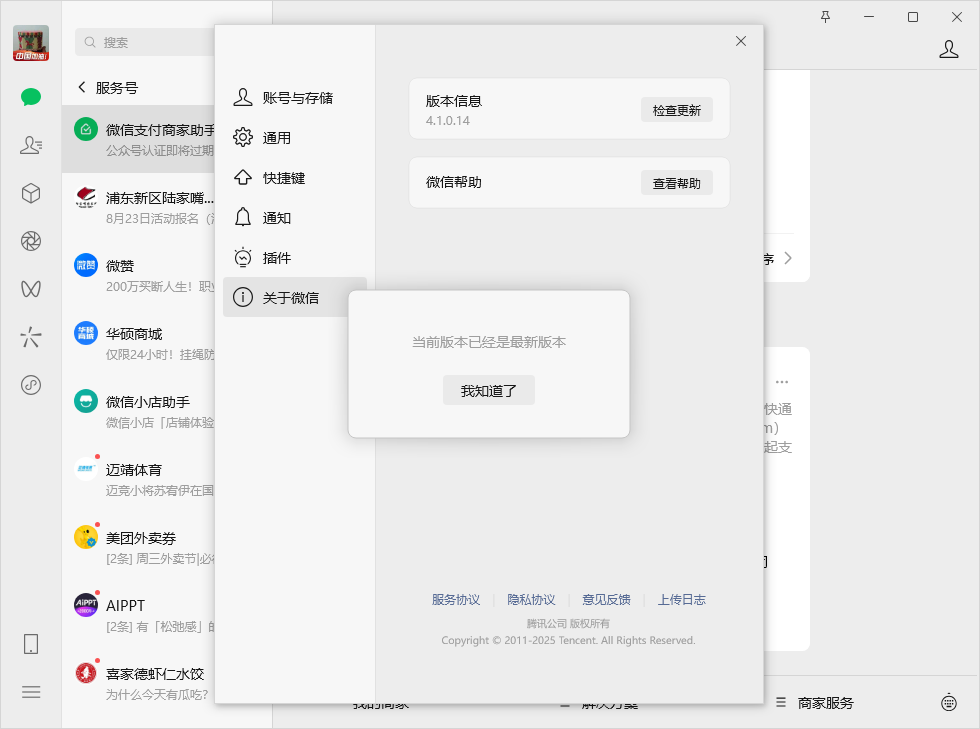Select 通知 settings tab
The width and height of the screenshot is (980, 729).
click(x=295, y=218)
